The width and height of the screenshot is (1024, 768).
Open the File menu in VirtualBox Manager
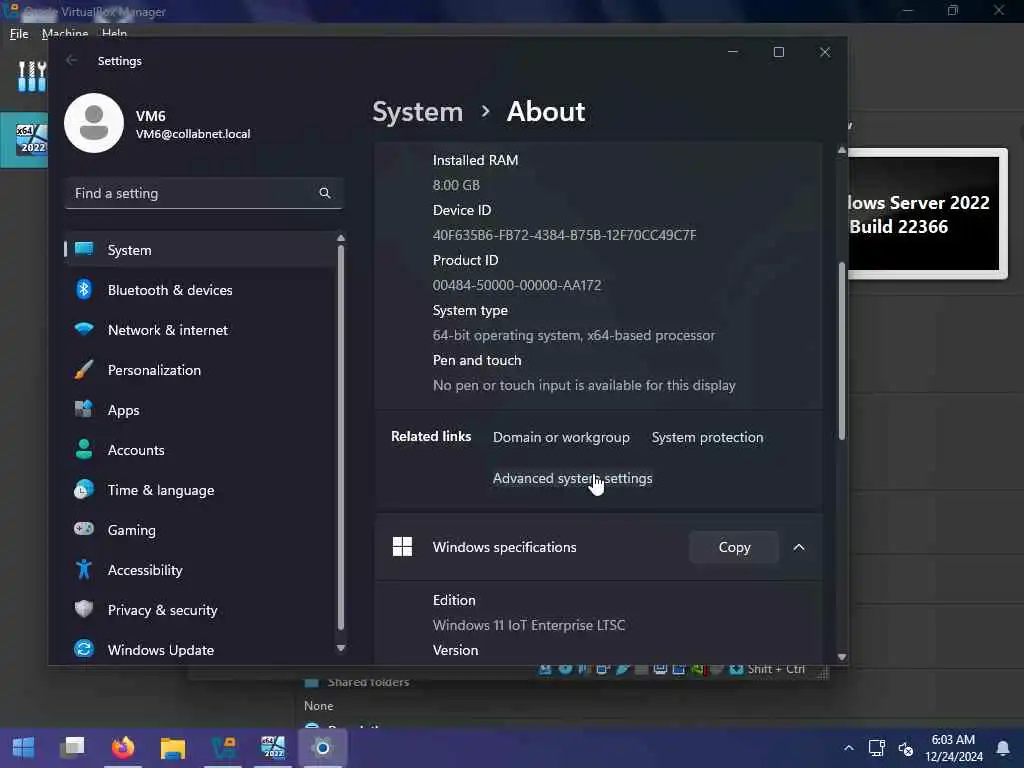click(x=19, y=34)
